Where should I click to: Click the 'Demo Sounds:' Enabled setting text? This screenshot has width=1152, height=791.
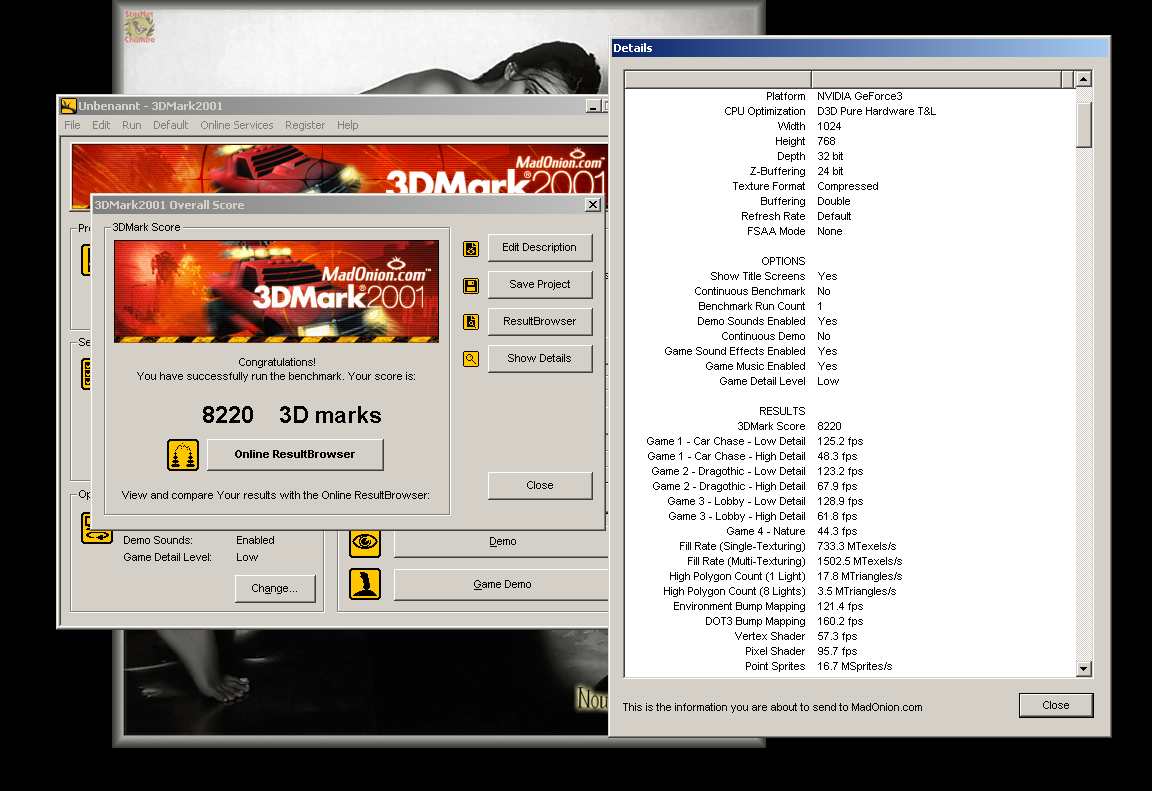point(199,541)
